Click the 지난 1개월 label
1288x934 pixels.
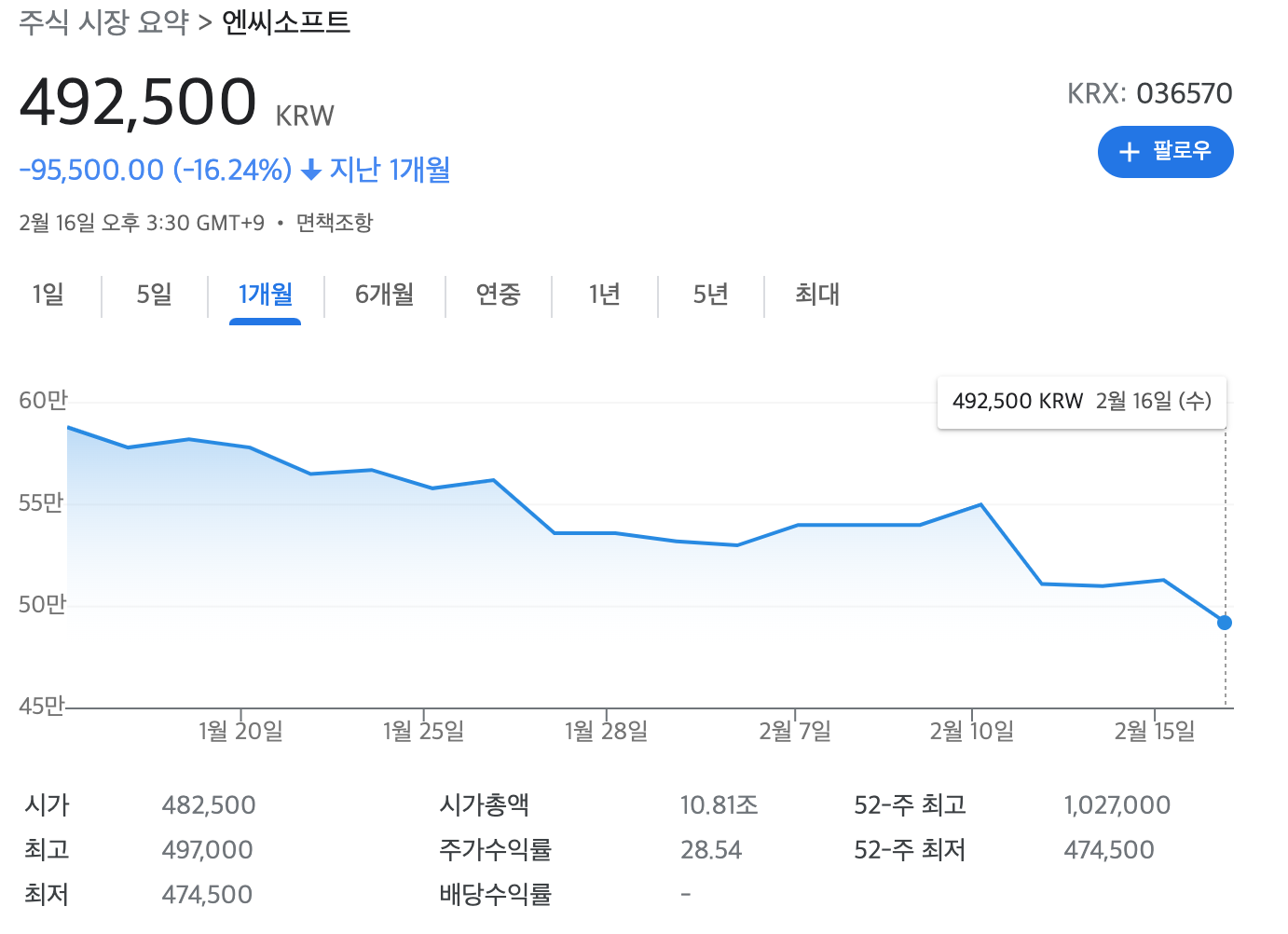391,170
